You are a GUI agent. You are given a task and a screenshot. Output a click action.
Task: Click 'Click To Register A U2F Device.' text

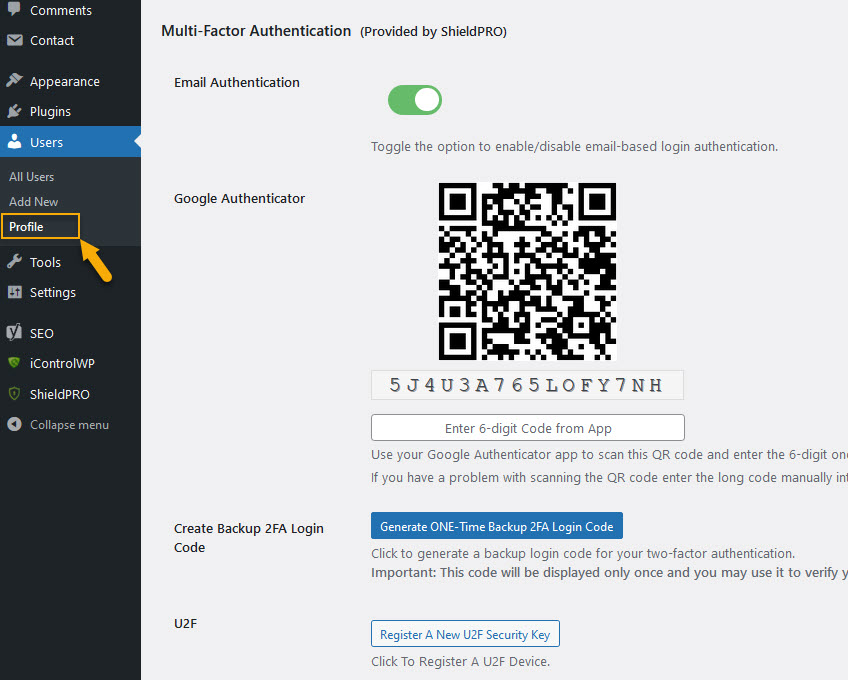460,662
